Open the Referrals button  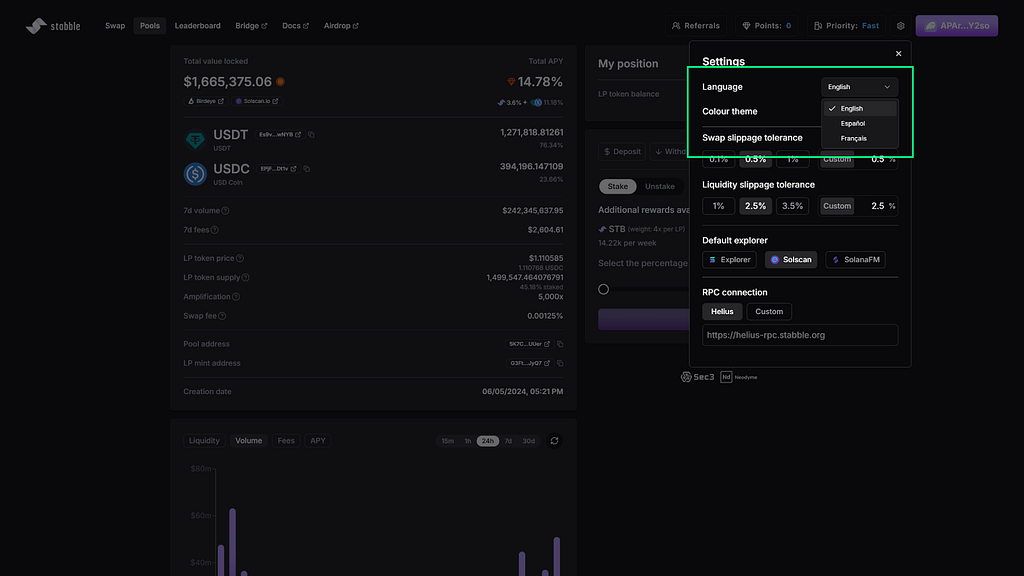click(696, 25)
